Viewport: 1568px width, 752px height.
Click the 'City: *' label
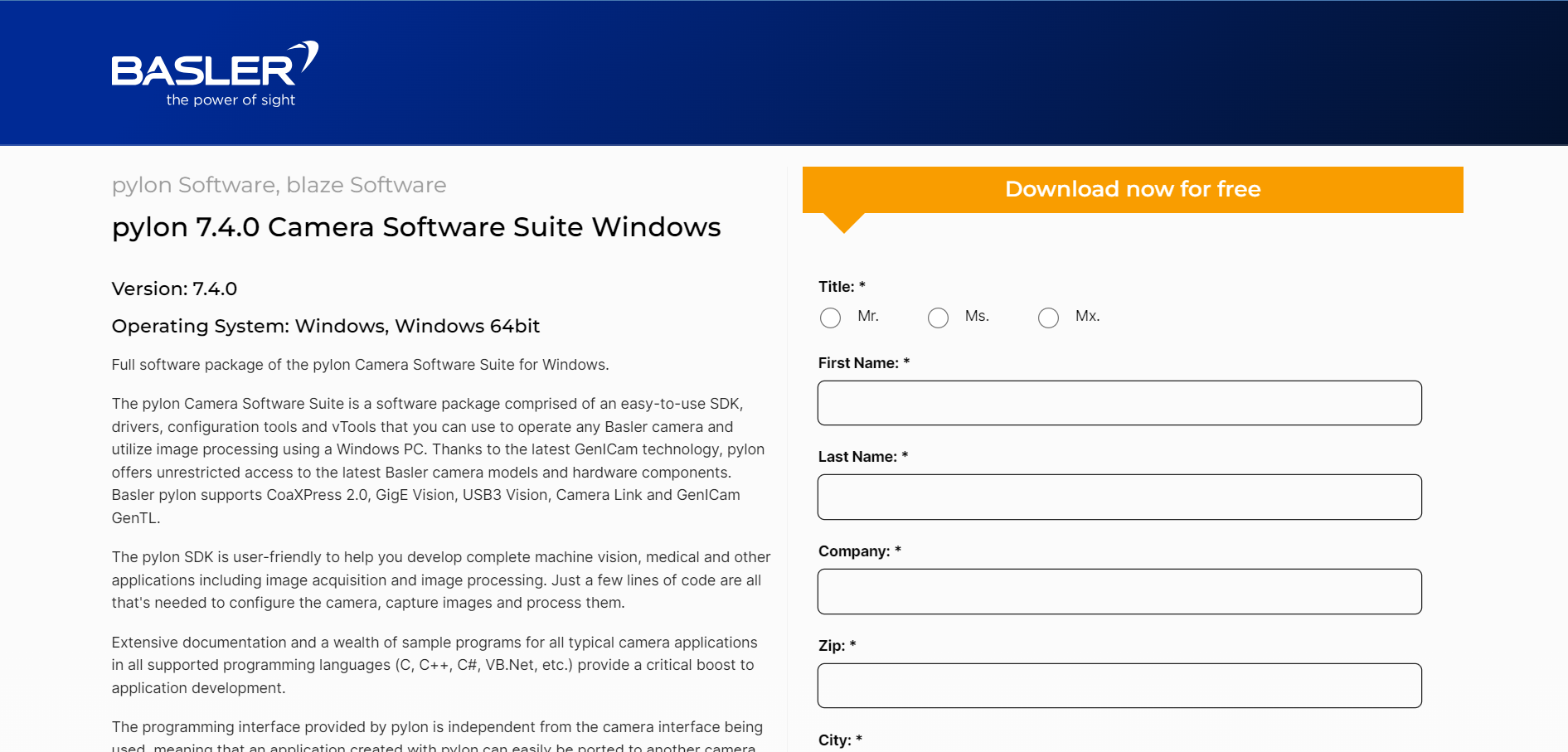[x=840, y=740]
